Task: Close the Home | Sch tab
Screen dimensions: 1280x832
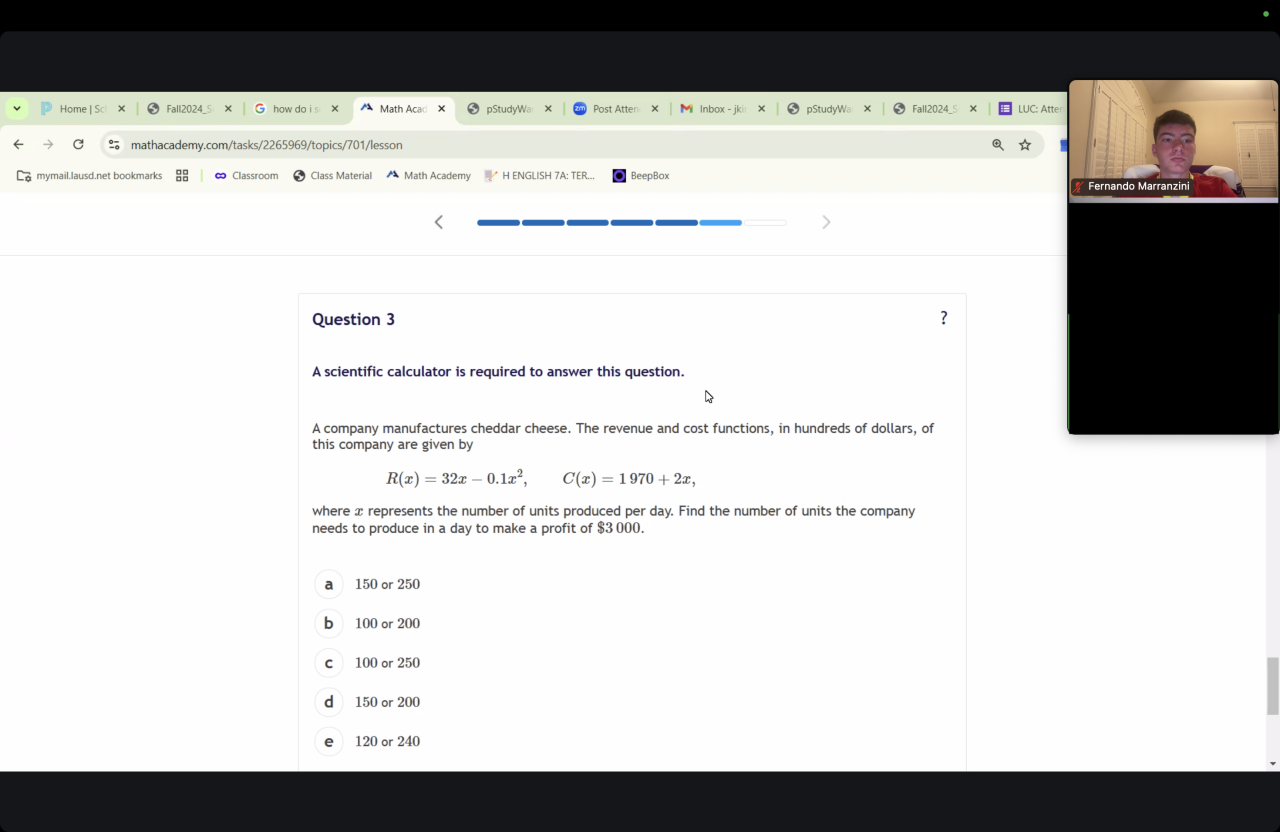Action: coord(122,109)
